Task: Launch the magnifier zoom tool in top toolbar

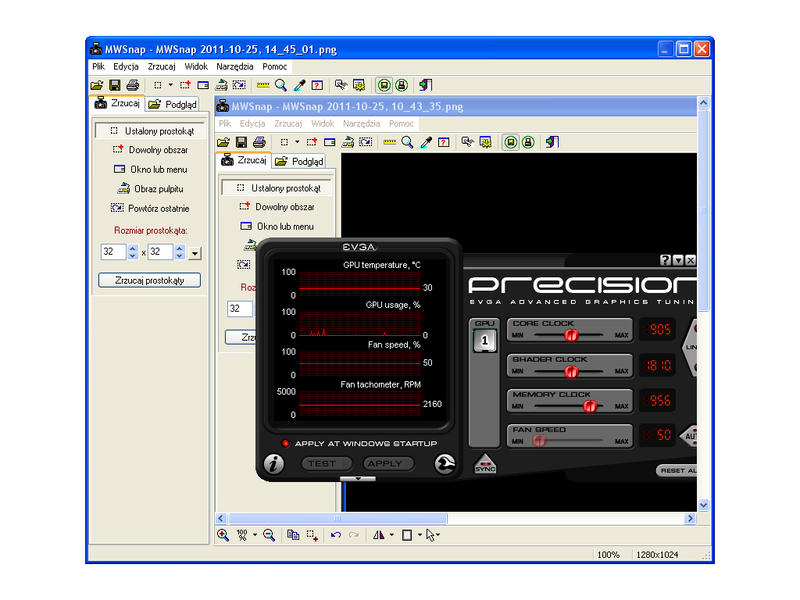Action: [281, 85]
